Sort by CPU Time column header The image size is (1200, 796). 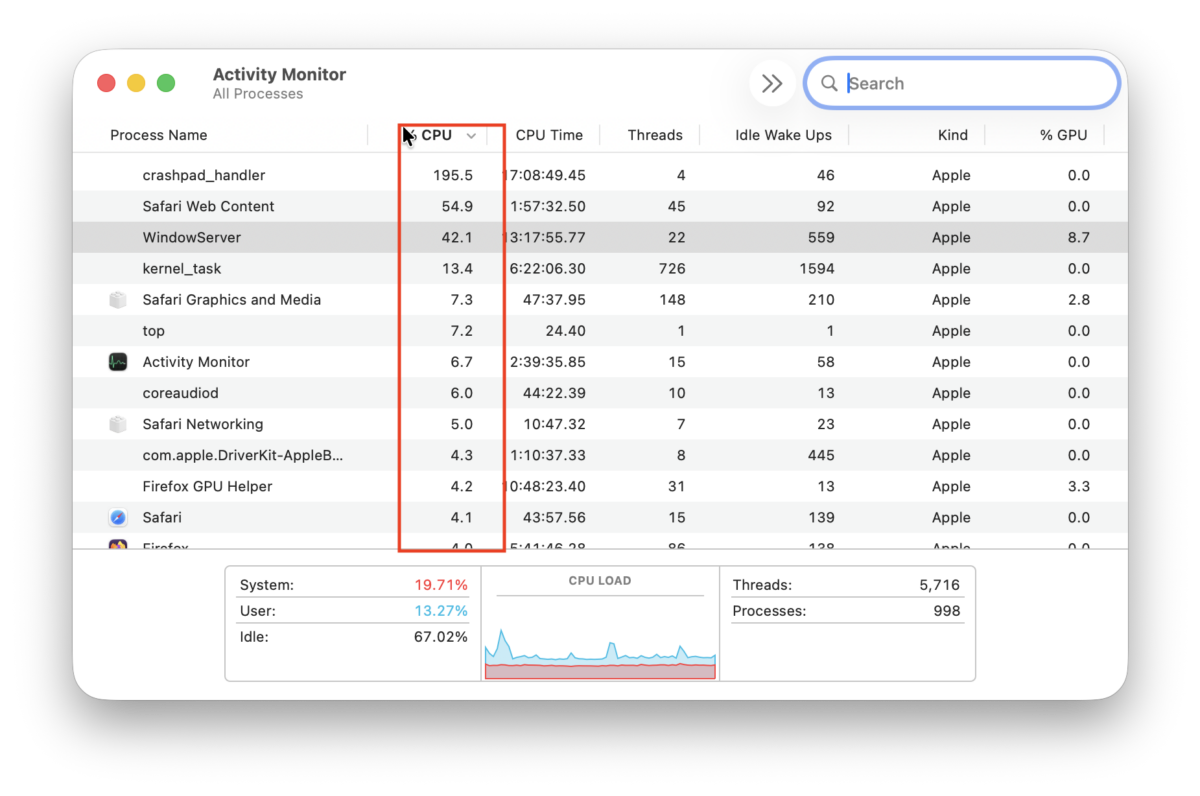(549, 135)
